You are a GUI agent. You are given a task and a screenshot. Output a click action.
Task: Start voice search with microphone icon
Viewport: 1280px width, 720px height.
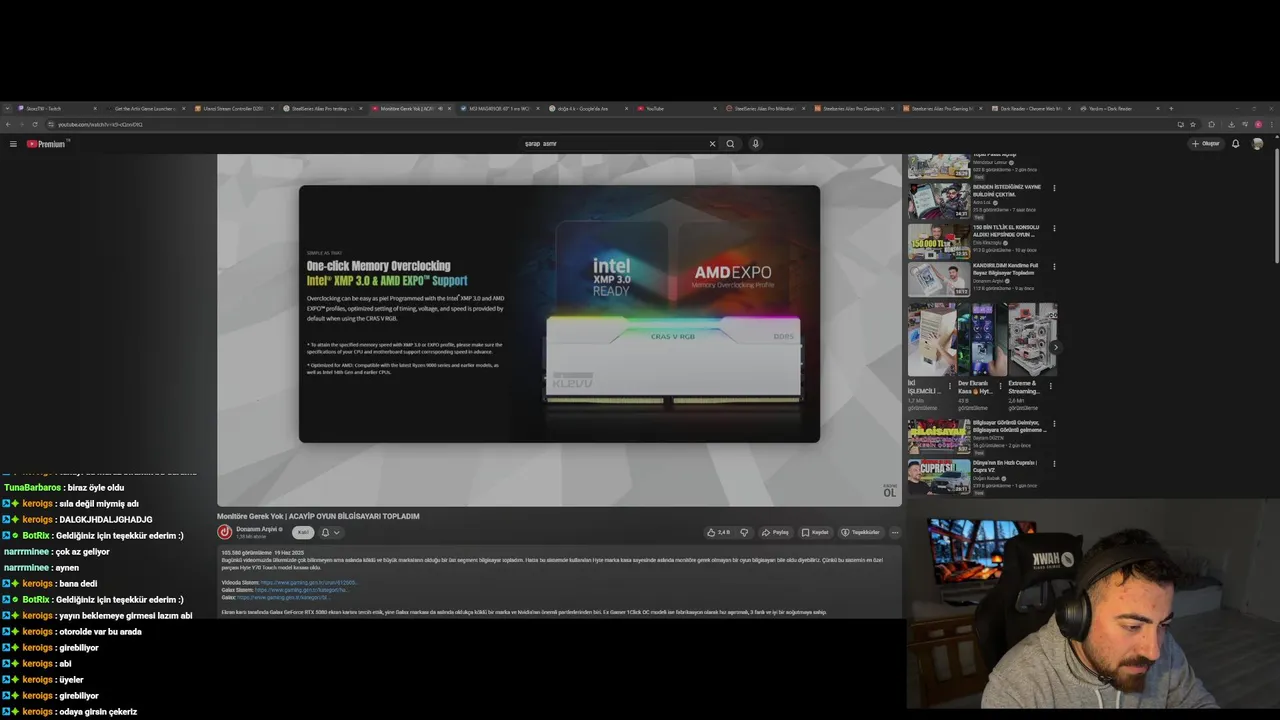coord(755,144)
